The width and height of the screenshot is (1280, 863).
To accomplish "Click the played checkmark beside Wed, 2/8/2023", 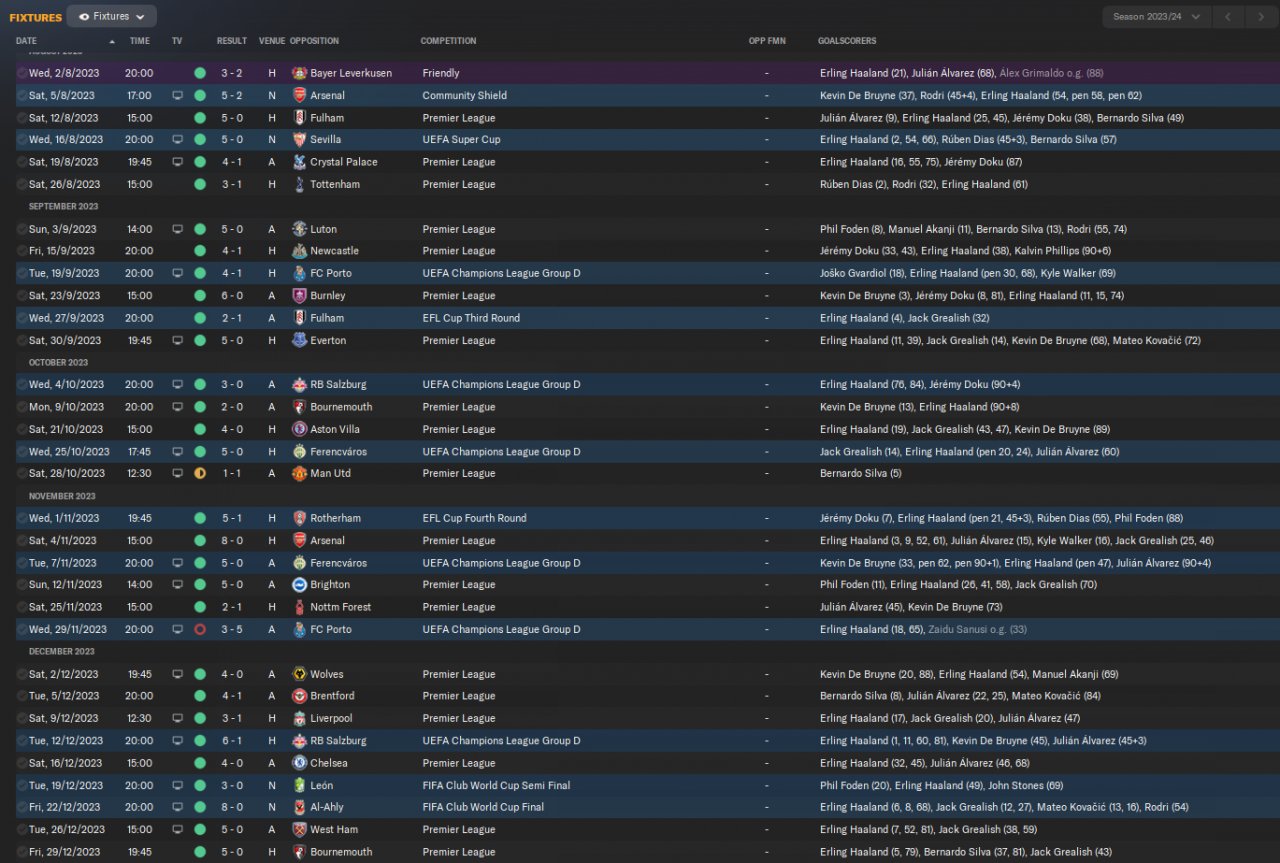I will (22, 73).
